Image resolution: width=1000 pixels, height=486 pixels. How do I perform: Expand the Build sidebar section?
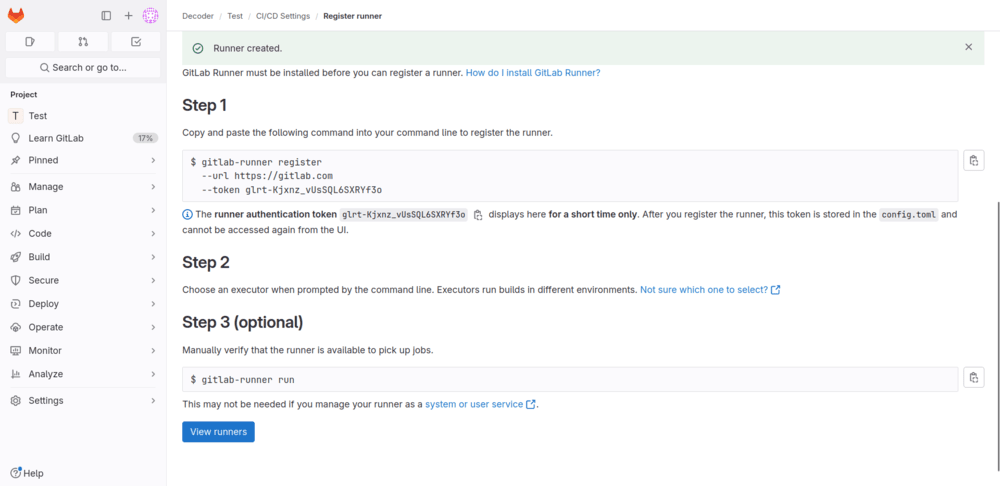[83, 257]
